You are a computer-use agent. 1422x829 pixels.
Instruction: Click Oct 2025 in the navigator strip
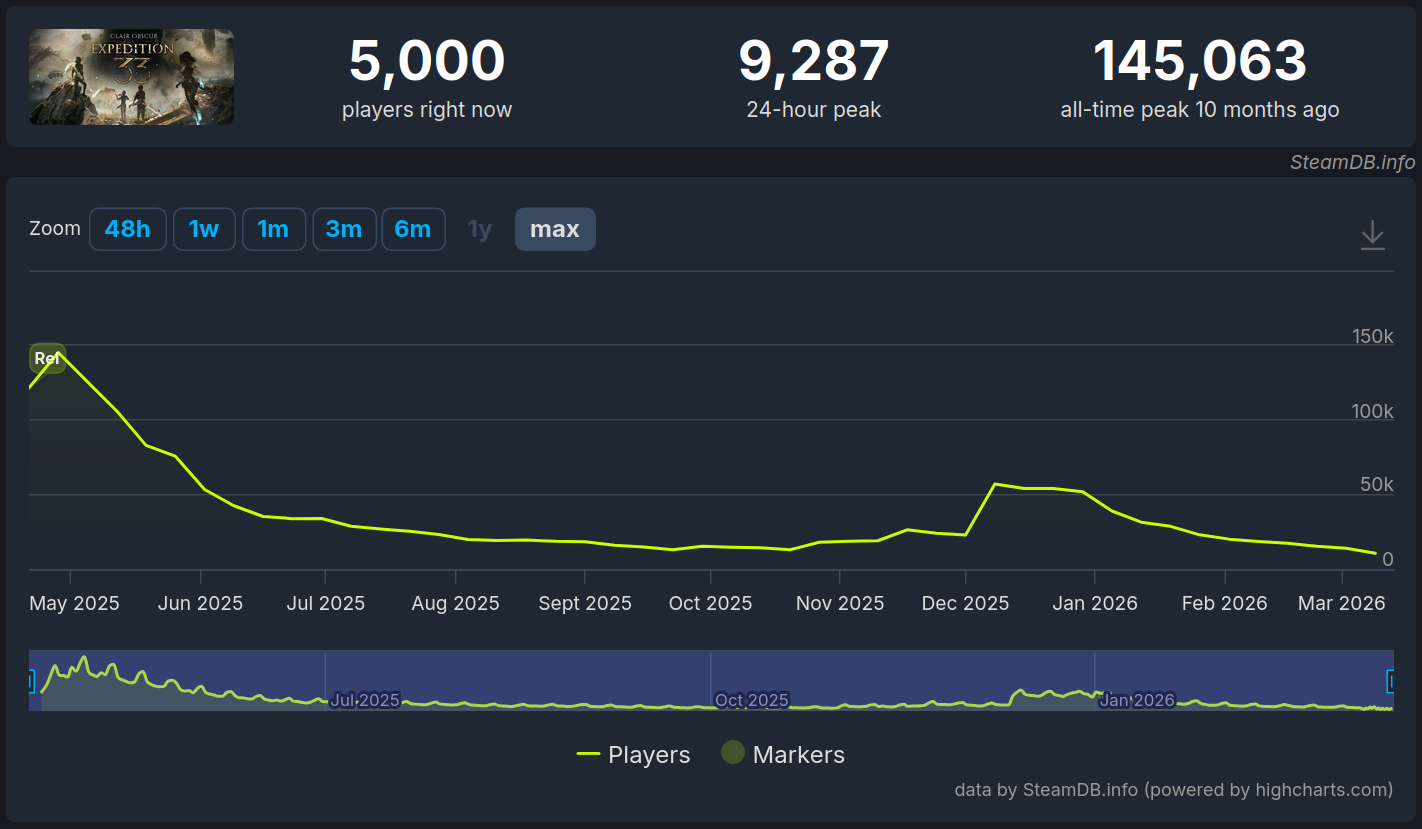click(752, 700)
